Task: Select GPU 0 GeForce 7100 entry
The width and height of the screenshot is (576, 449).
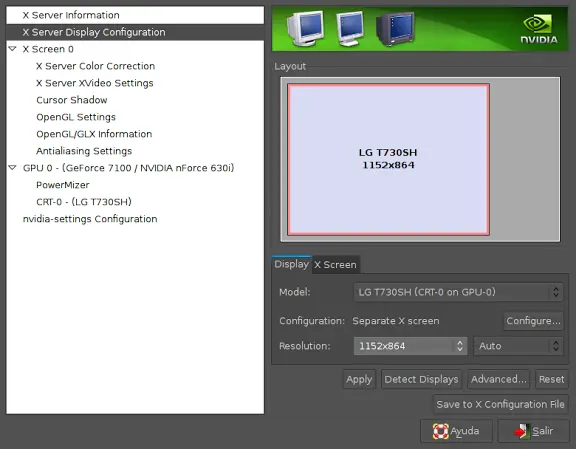Action: click(x=128, y=168)
